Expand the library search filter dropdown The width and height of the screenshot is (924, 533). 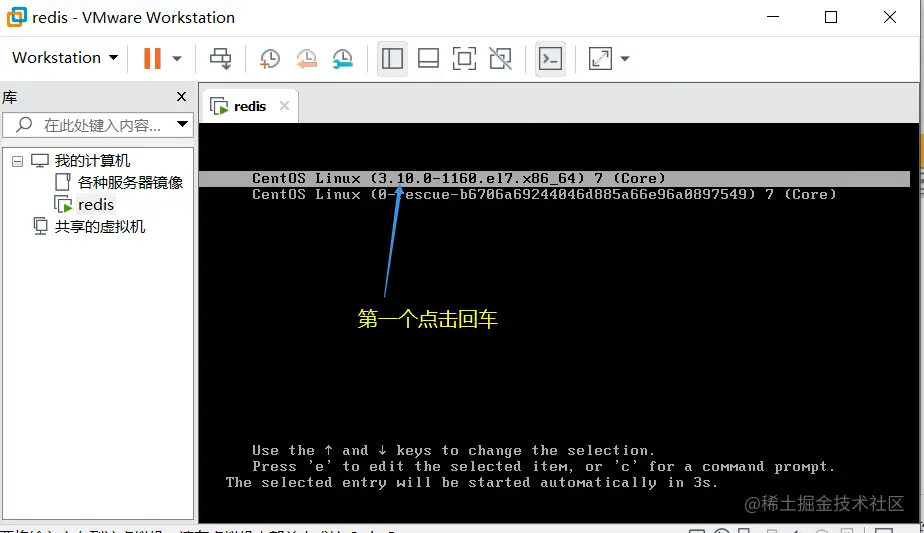(x=183, y=124)
